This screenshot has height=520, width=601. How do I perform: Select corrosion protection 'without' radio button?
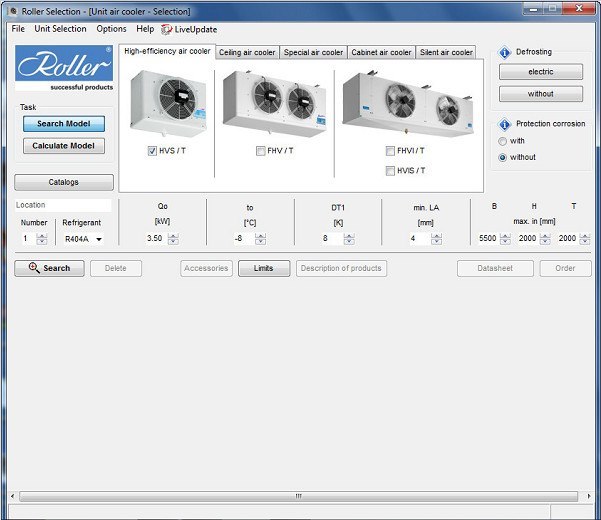502,157
